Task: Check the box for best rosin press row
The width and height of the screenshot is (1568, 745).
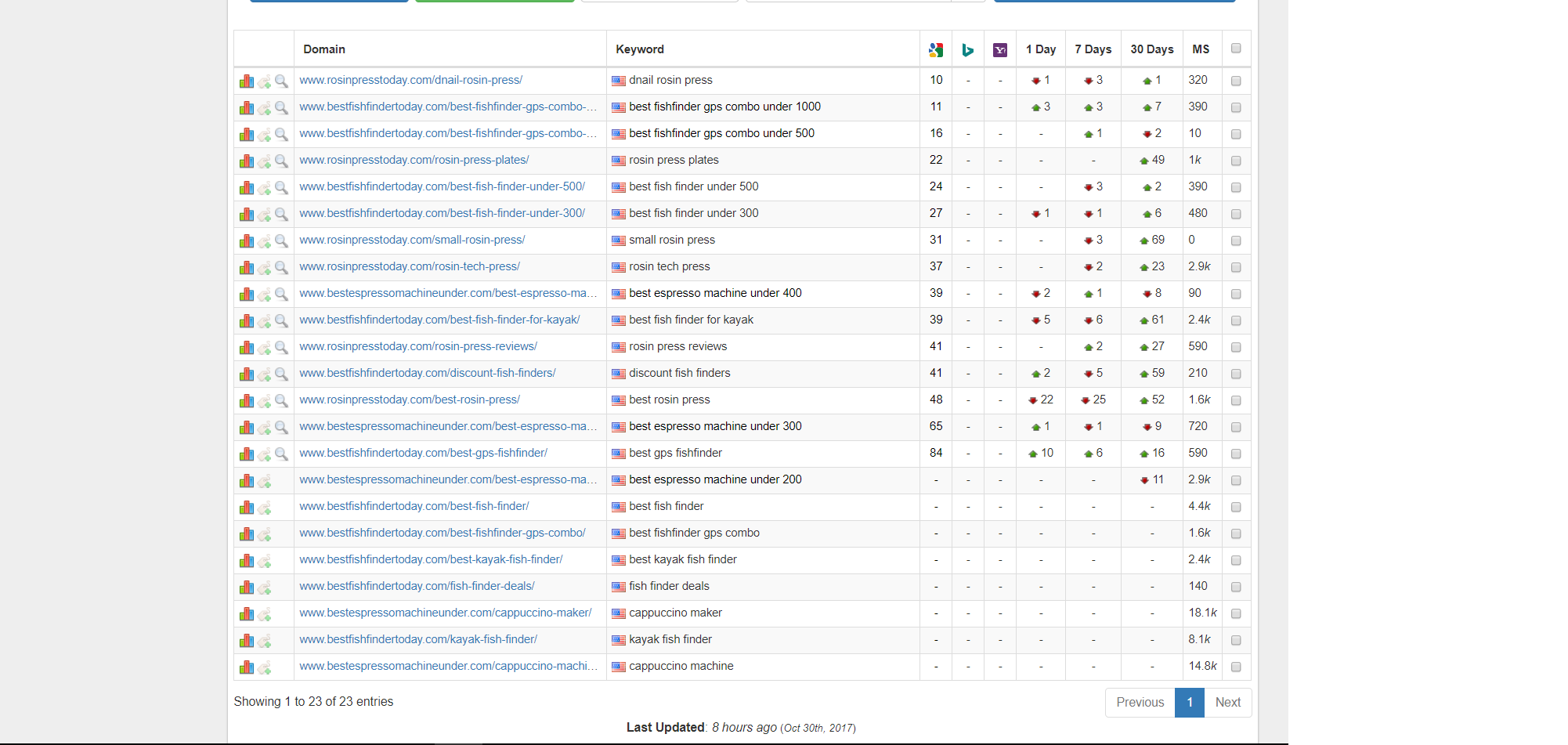Action: click(1236, 400)
